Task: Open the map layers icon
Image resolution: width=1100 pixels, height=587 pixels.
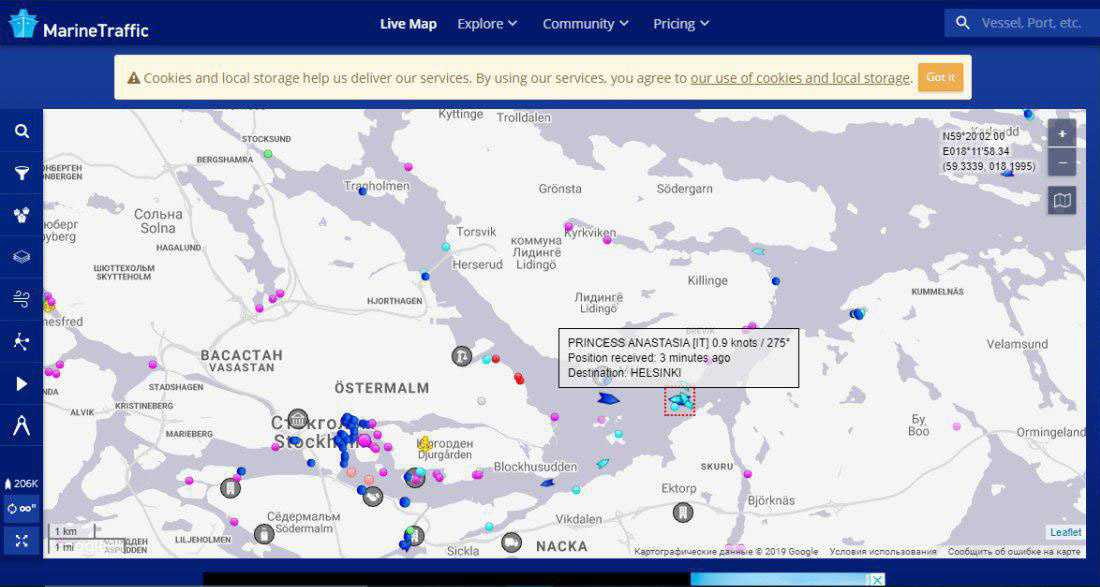Action: click(22, 257)
